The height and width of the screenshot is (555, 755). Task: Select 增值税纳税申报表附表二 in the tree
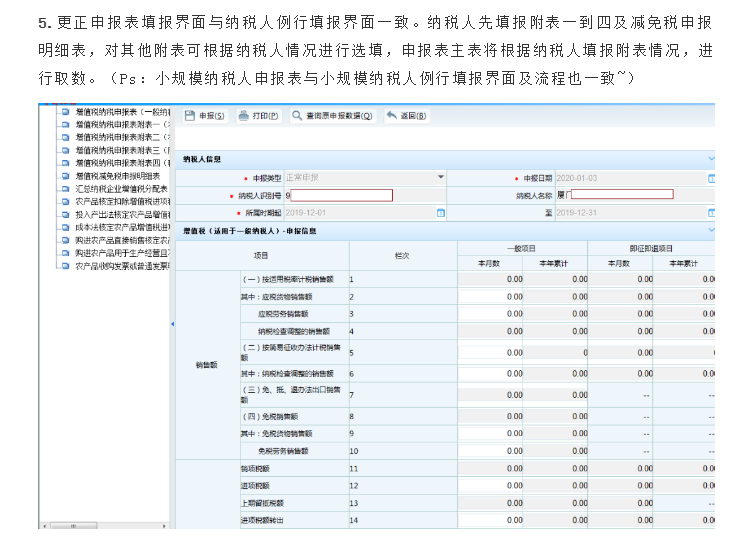(x=122, y=137)
